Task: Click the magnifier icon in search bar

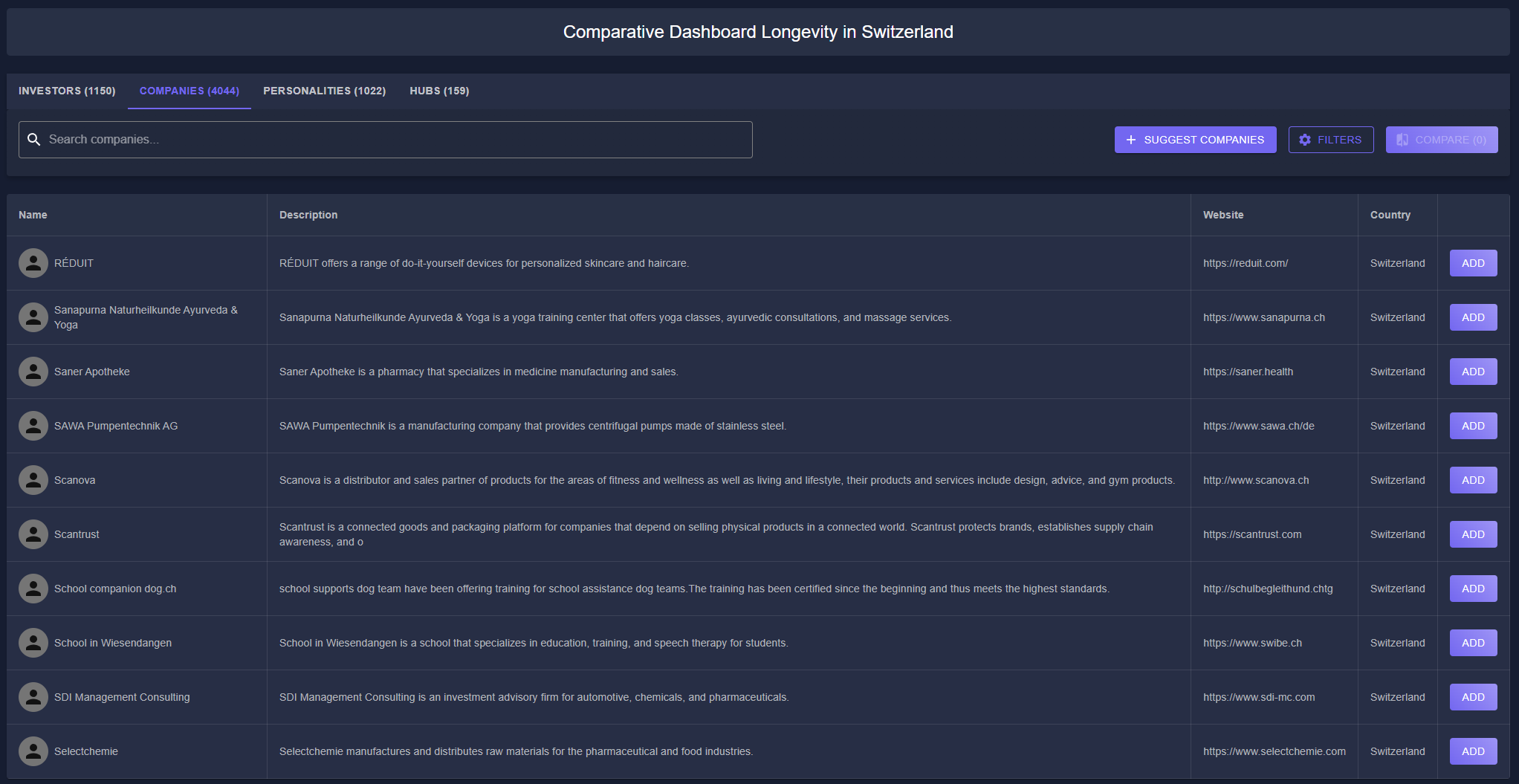Action: pos(33,140)
